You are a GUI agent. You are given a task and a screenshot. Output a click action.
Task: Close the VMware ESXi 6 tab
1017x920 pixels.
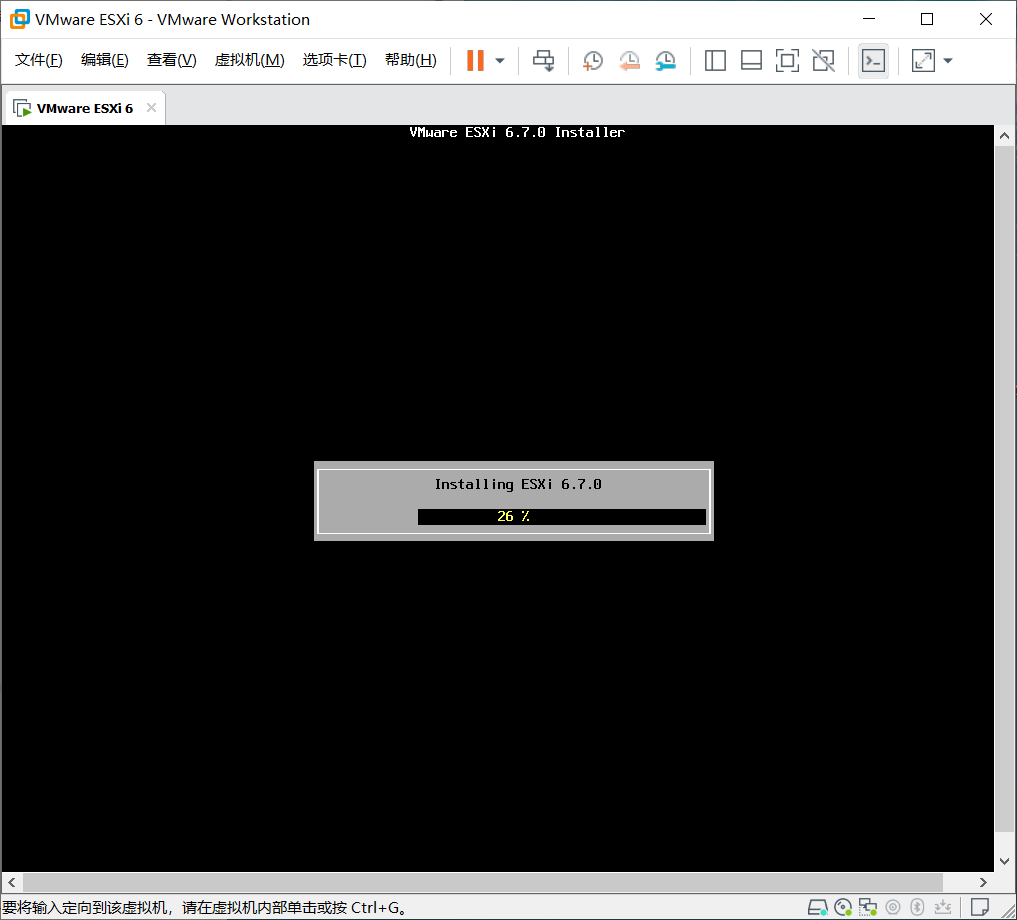coord(151,108)
